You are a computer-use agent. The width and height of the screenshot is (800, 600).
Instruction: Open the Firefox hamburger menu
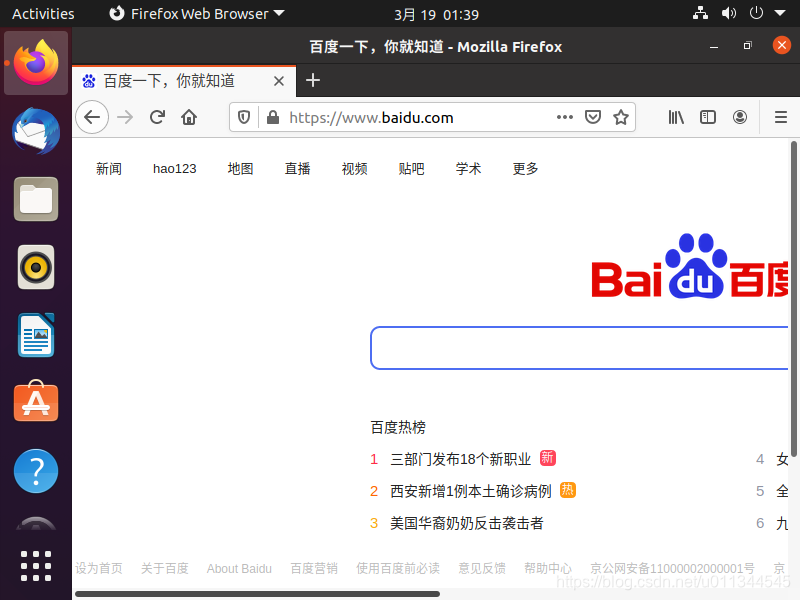pyautogui.click(x=781, y=117)
